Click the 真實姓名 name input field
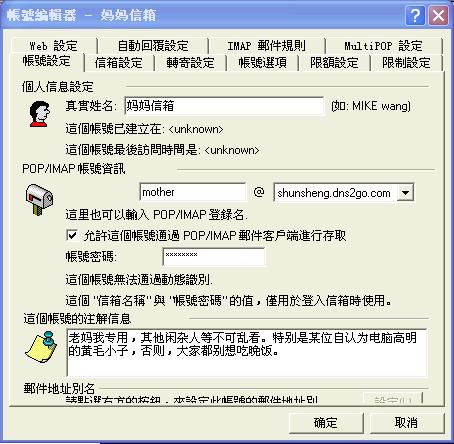The height and width of the screenshot is (444, 454). coord(224,106)
